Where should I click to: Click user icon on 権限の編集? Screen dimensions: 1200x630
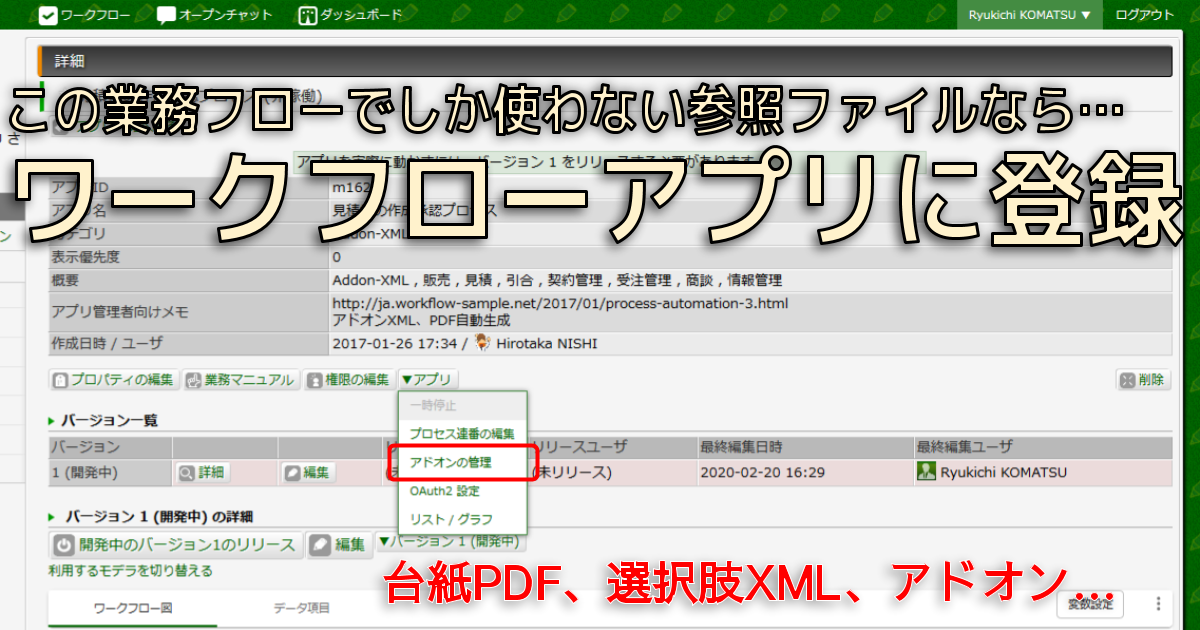(x=315, y=380)
